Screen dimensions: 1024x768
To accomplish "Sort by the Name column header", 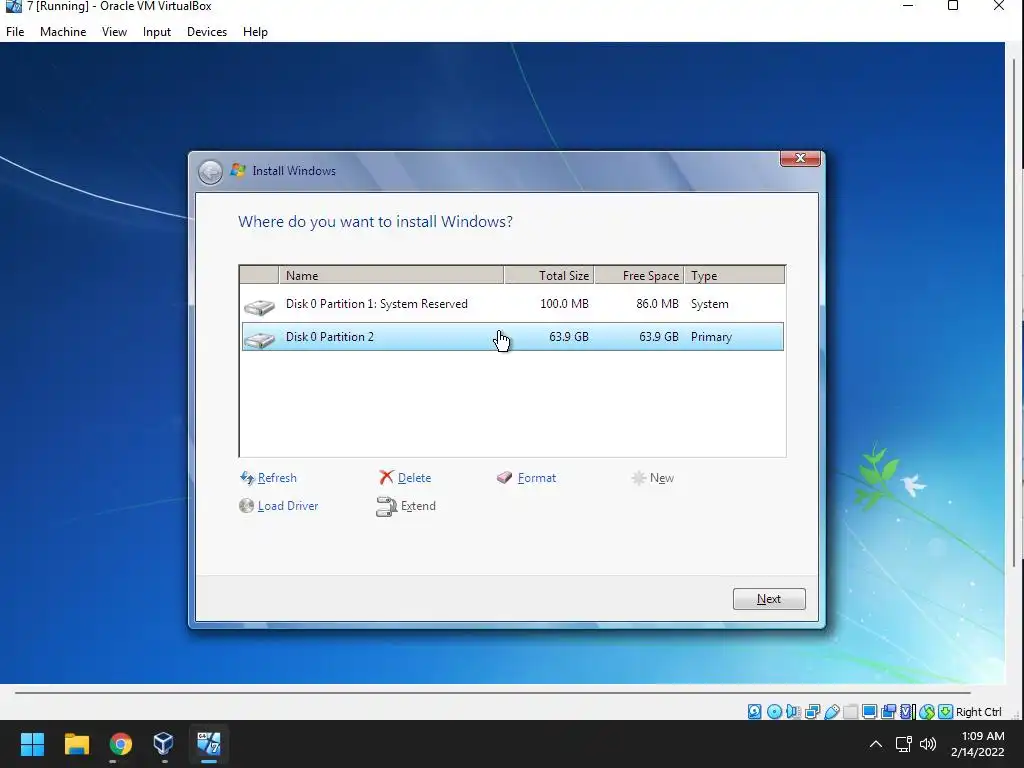I will point(391,276).
